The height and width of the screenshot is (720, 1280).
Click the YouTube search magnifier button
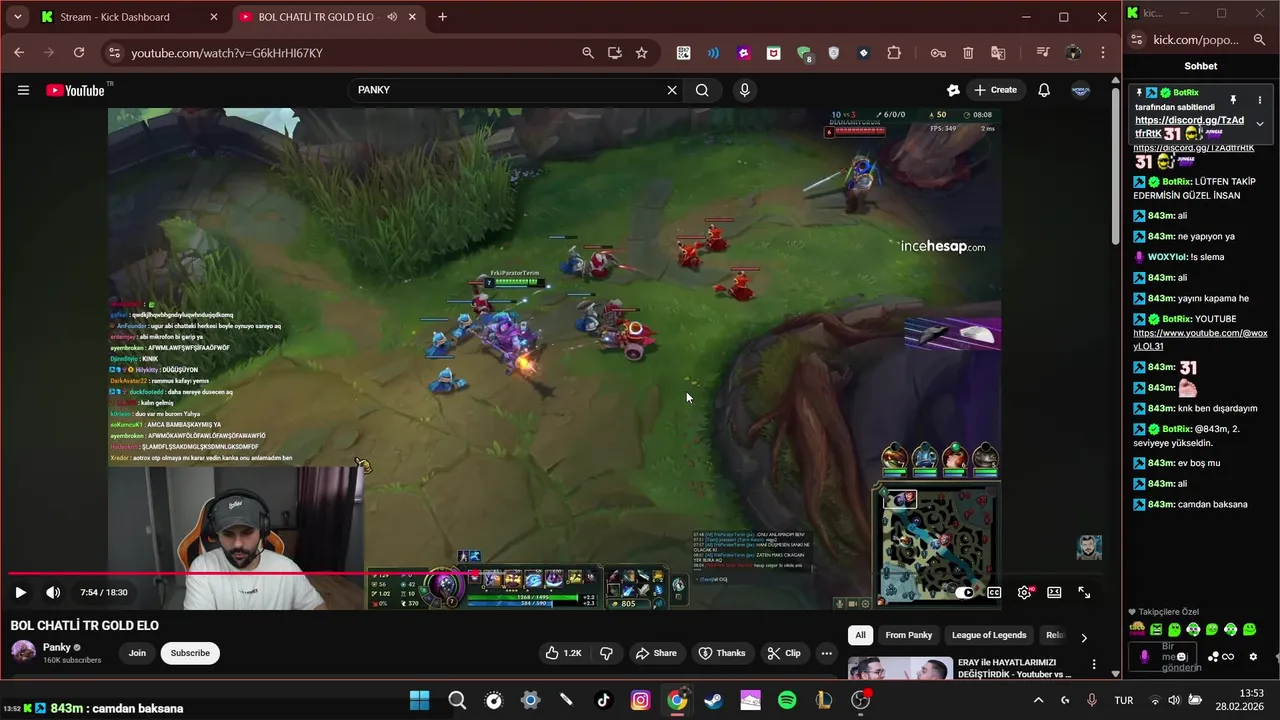click(702, 90)
